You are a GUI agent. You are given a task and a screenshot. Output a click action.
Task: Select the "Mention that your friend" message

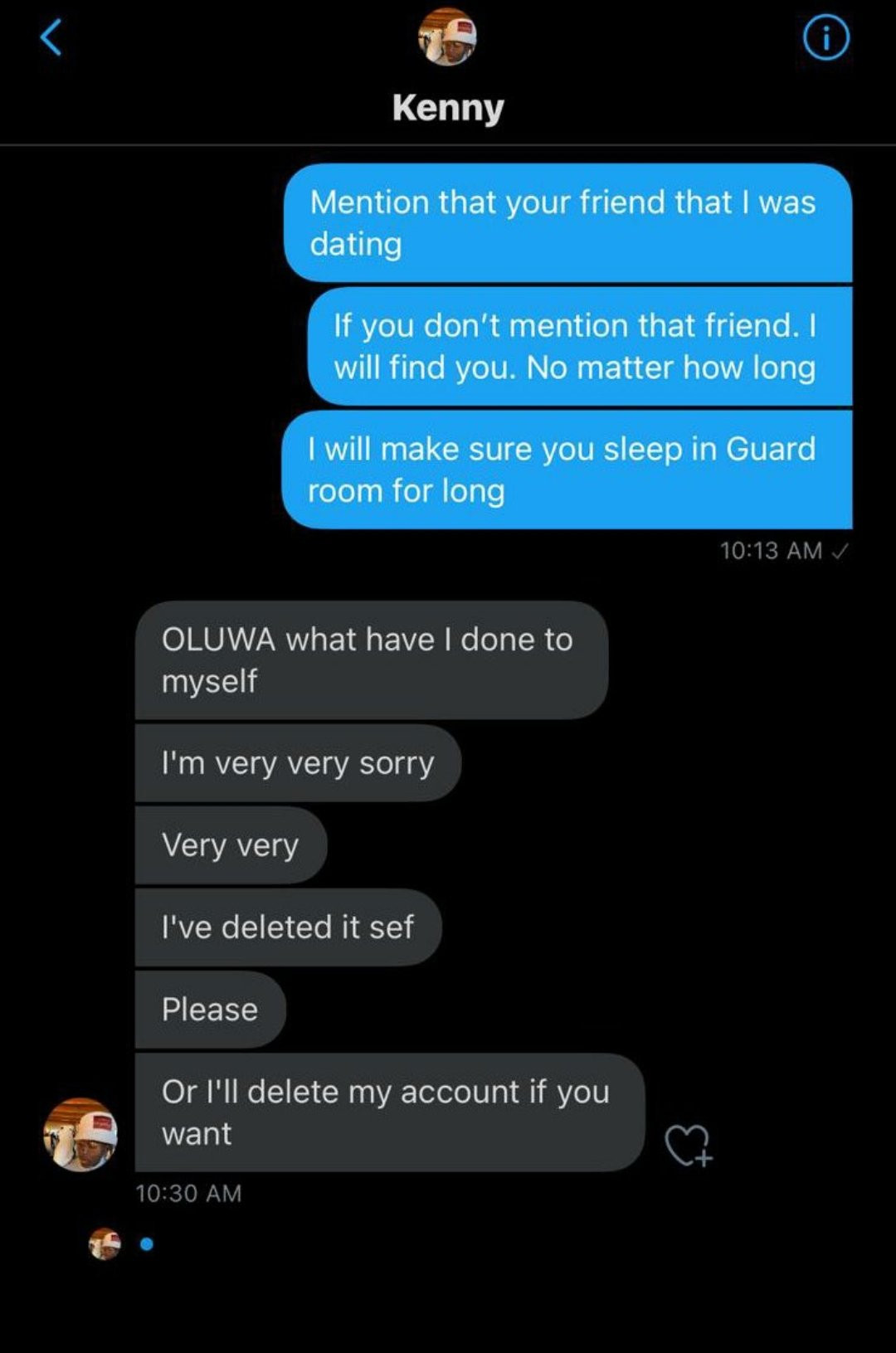click(567, 223)
